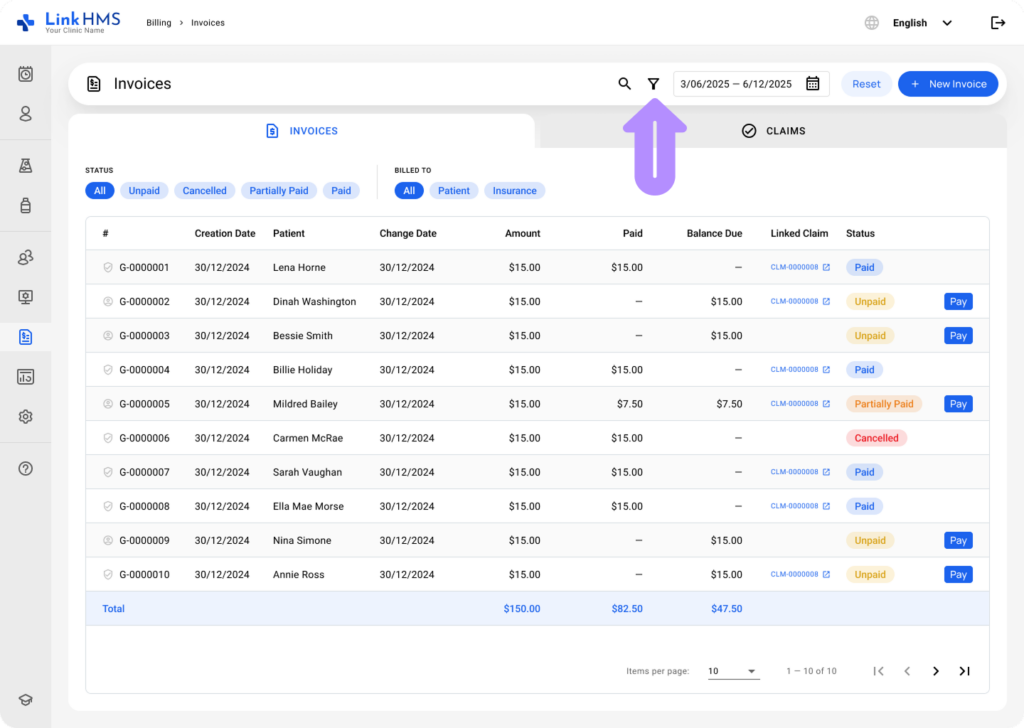Click patient name Carmen McRae
Screen dimensions: 1024x728
308,438
